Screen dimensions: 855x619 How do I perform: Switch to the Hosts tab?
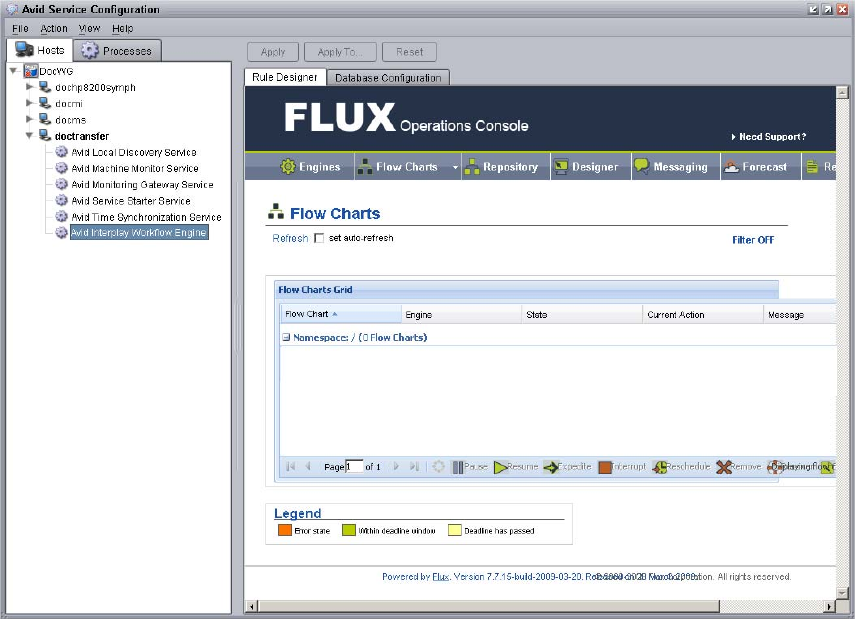tap(39, 50)
